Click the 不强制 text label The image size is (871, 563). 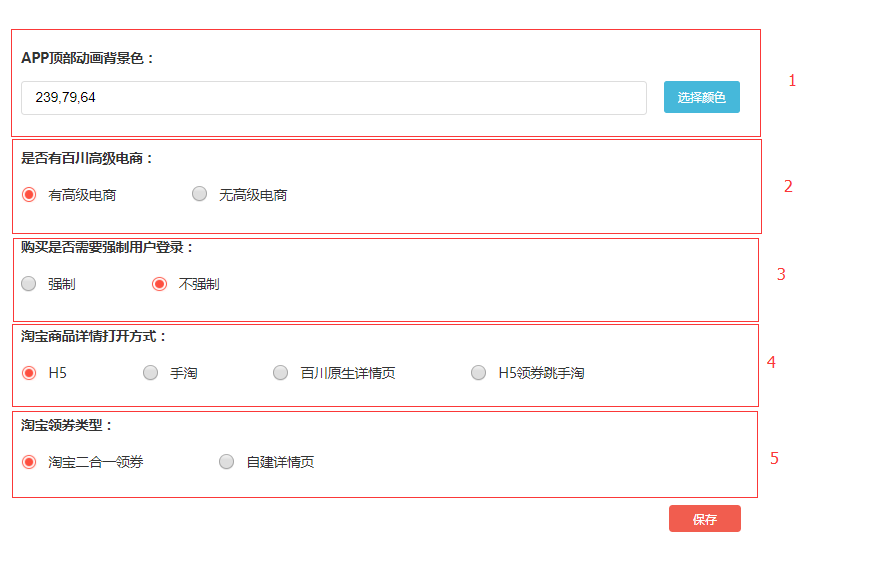pyautogui.click(x=199, y=284)
